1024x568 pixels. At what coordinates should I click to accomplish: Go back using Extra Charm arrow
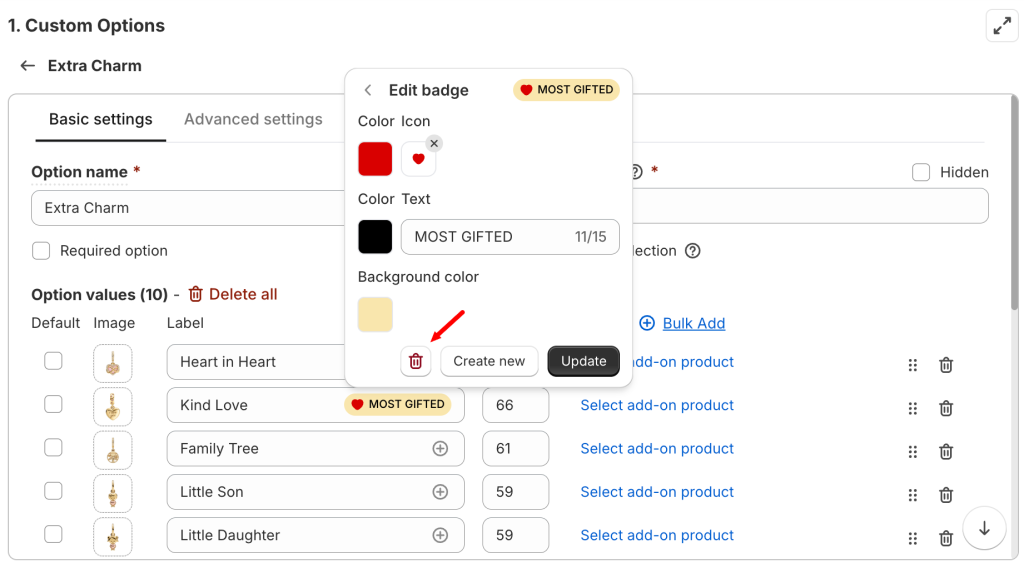[x=28, y=66]
